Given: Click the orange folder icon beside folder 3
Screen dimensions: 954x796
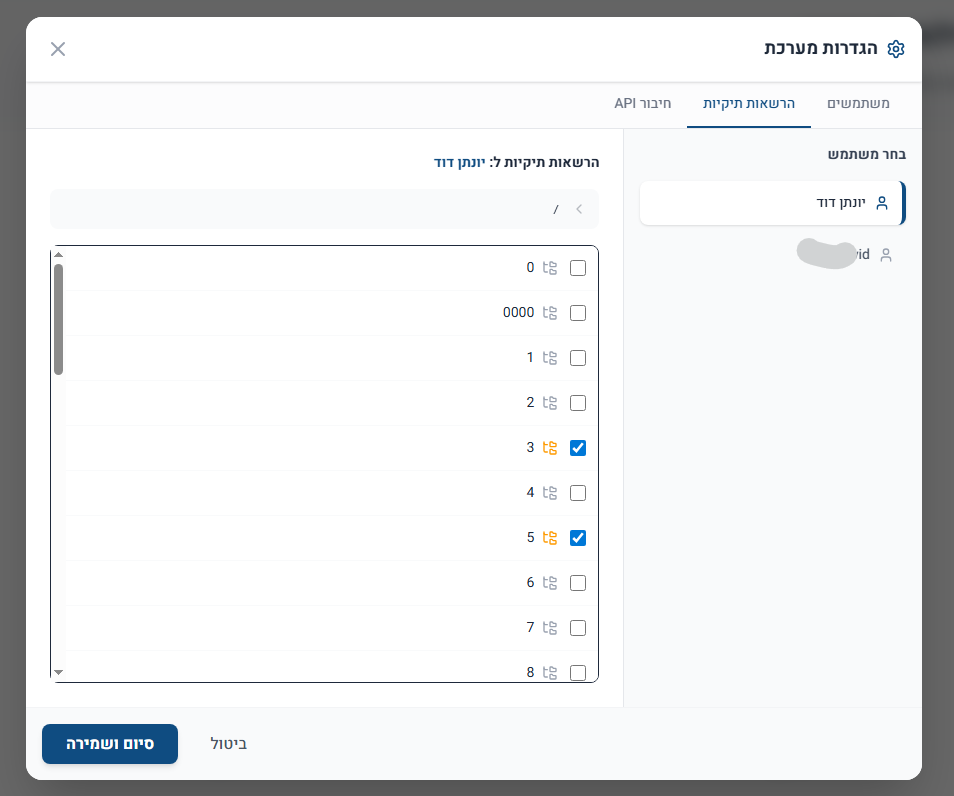Looking at the screenshot, I should point(549,448).
